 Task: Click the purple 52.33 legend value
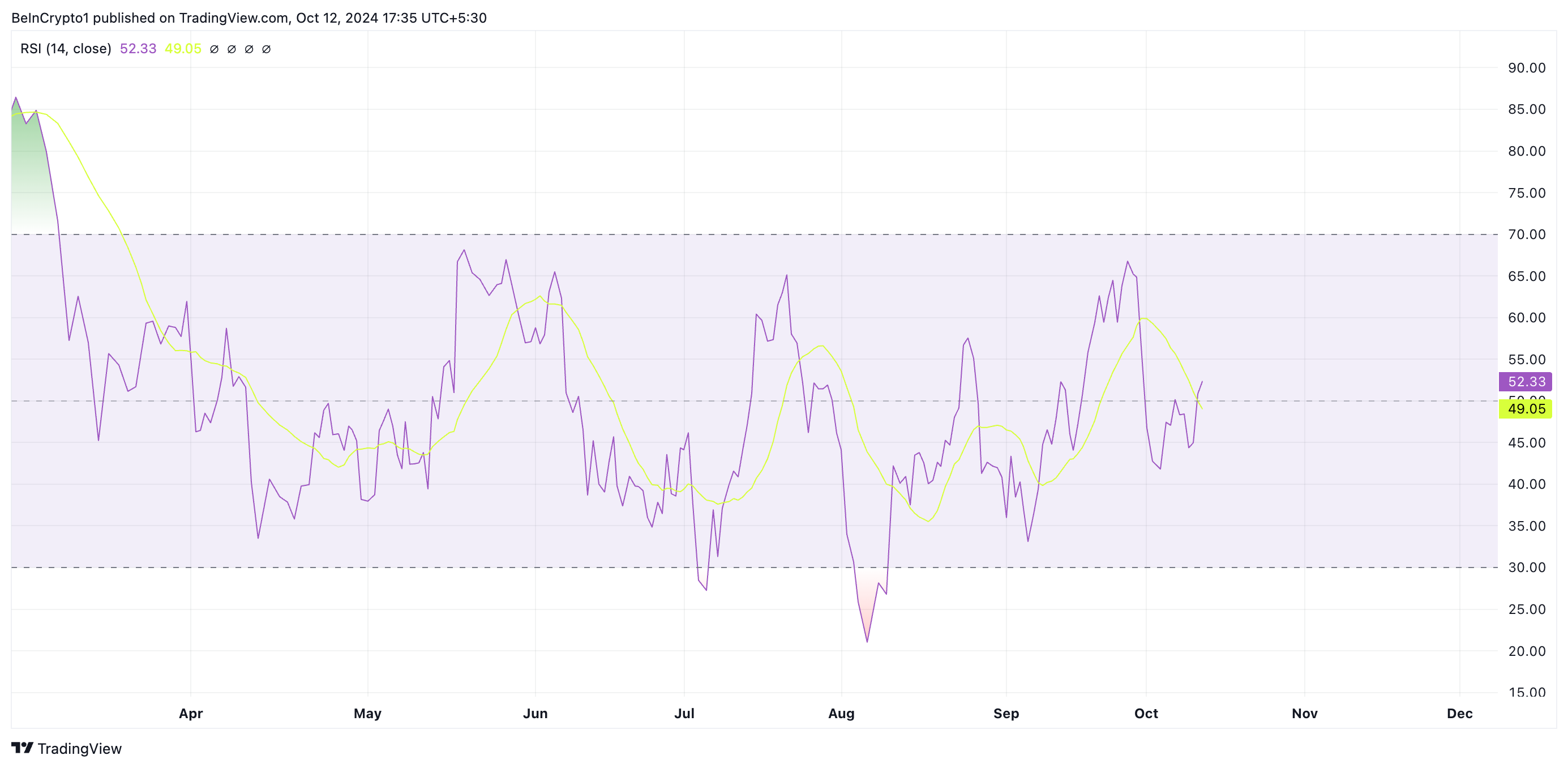[138, 49]
